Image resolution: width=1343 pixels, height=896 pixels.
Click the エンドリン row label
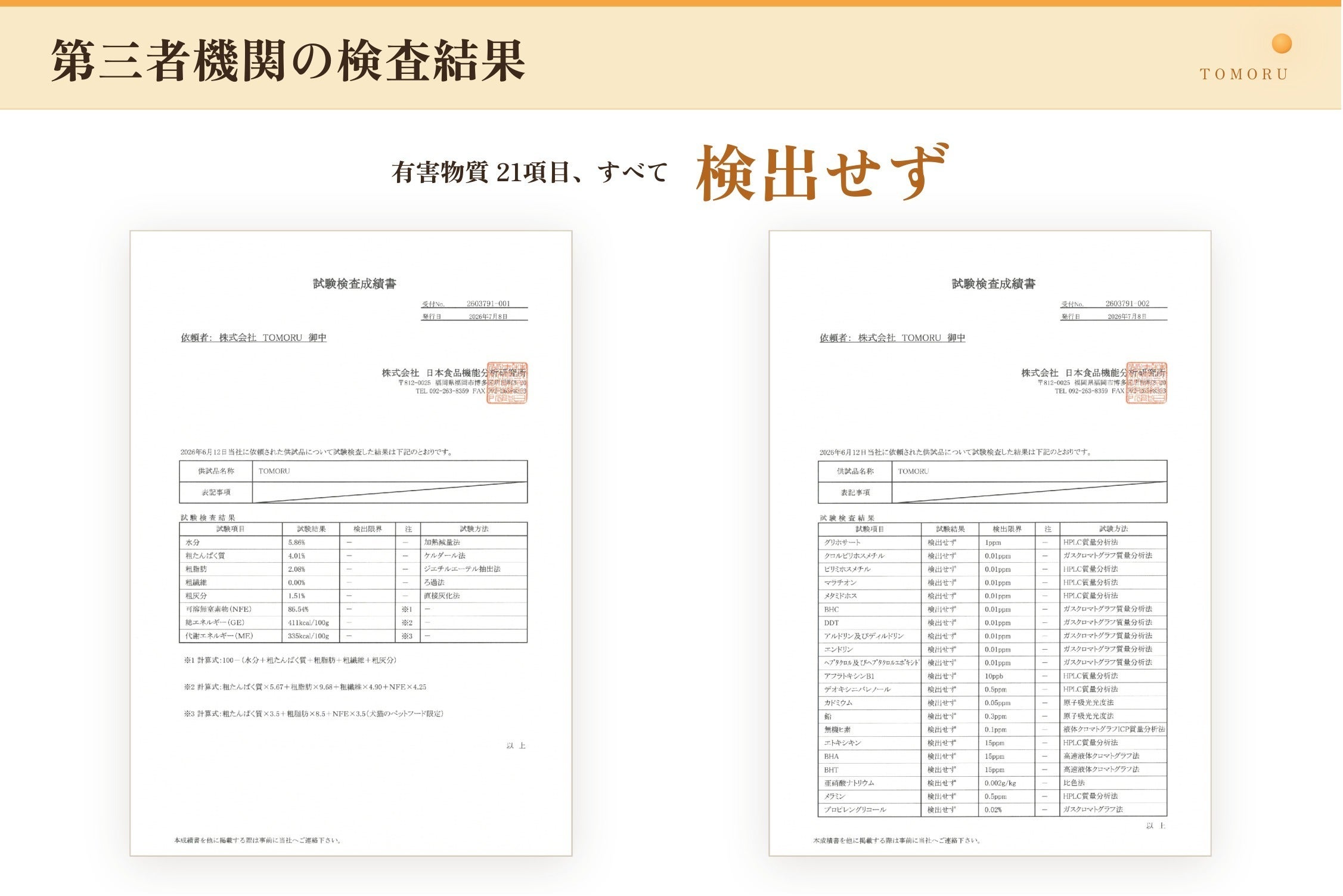839,649
